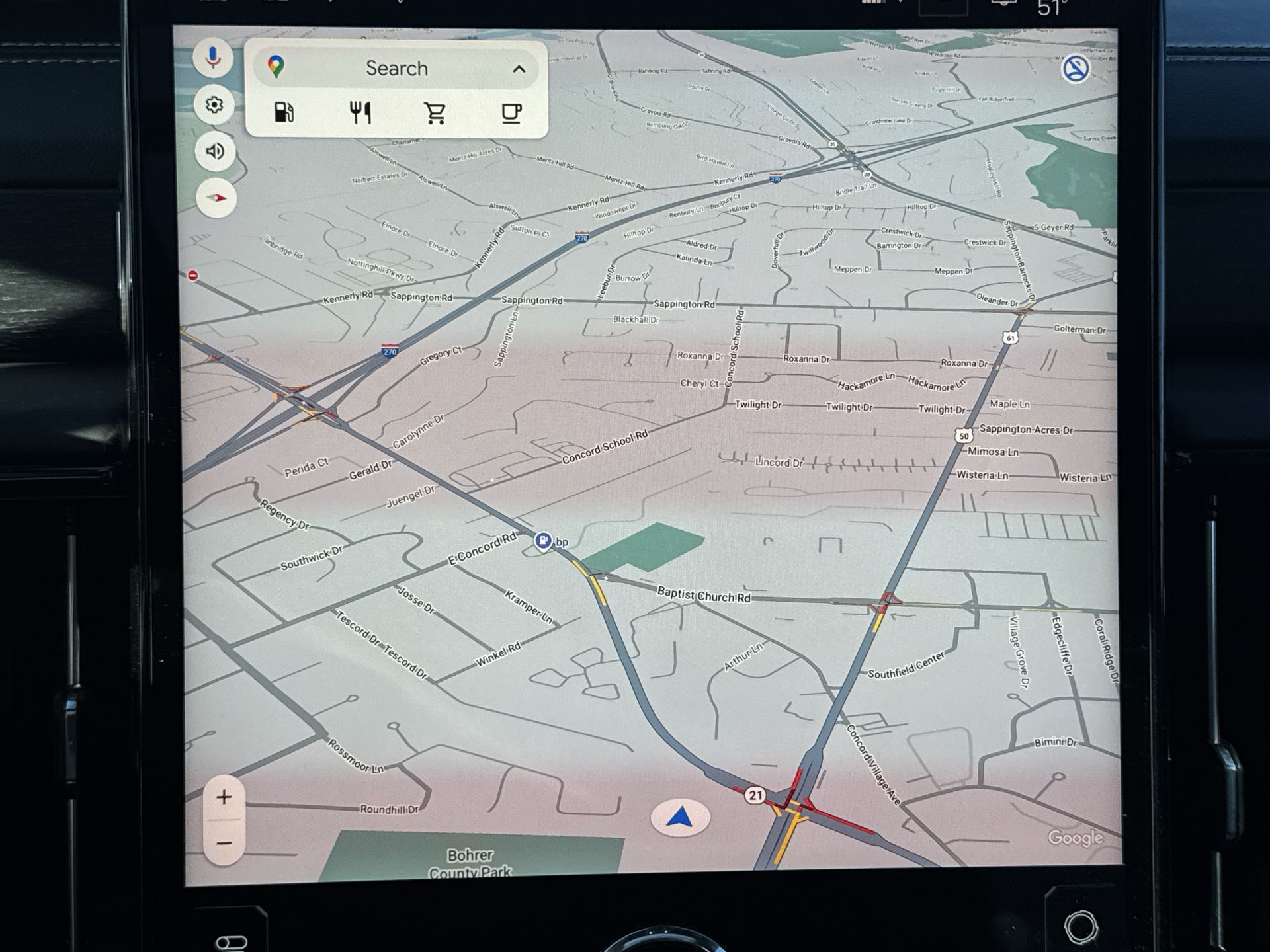This screenshot has height=952, width=1270.
Task: Search grocery stores shopping cart icon
Action: click(435, 113)
